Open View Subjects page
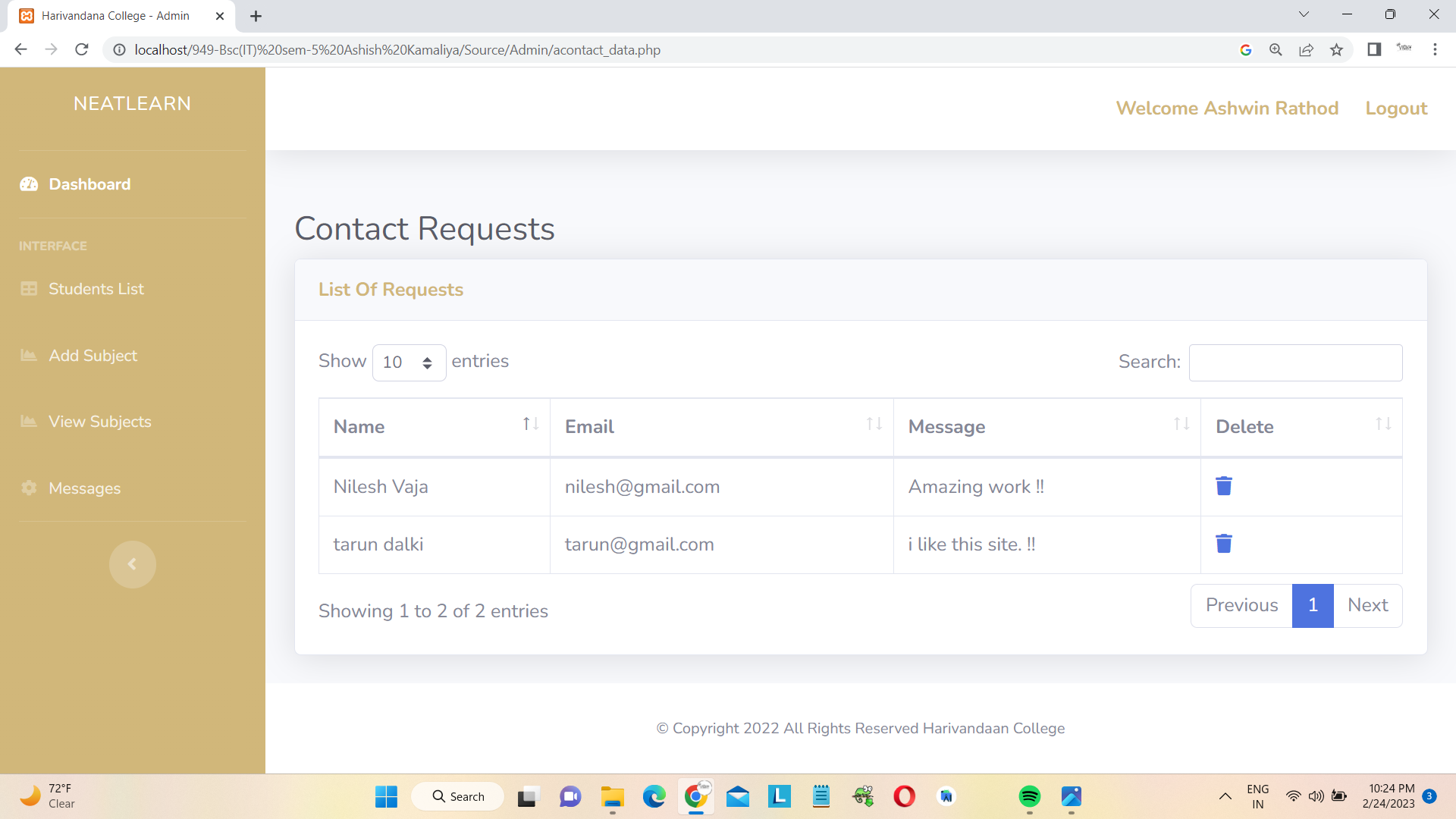Image resolution: width=1456 pixels, height=819 pixels. tap(99, 422)
